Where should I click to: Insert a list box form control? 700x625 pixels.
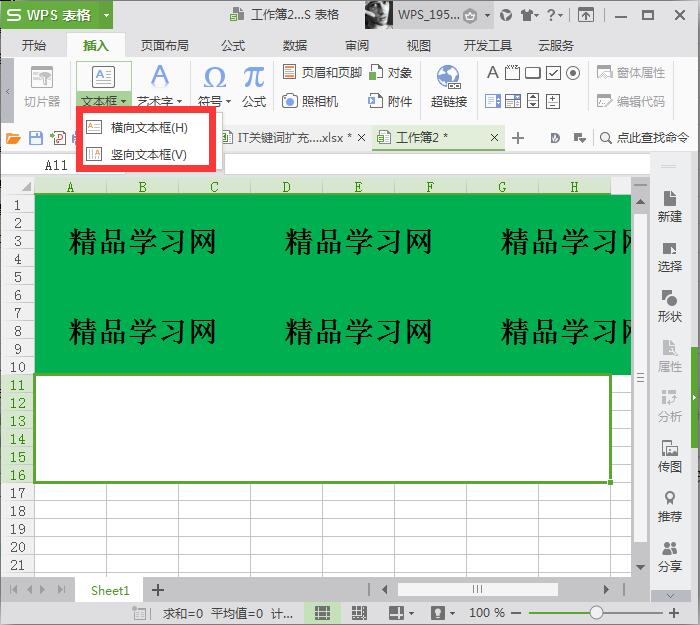493,101
